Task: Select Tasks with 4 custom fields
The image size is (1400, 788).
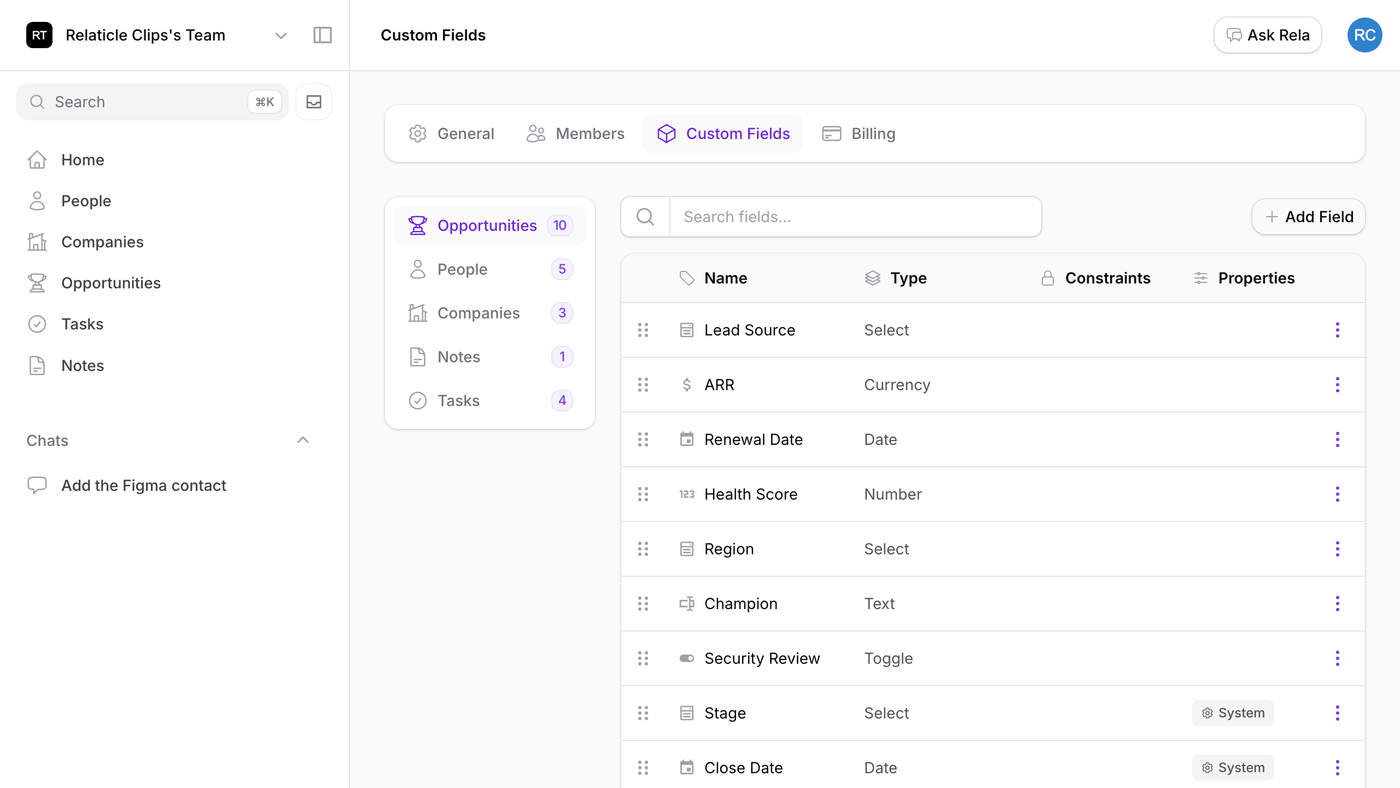Action: click(490, 401)
